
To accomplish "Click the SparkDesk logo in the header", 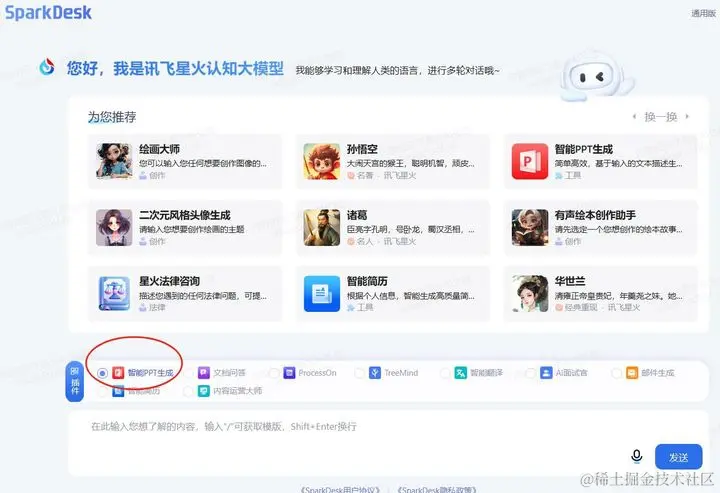I will tap(48, 12).
